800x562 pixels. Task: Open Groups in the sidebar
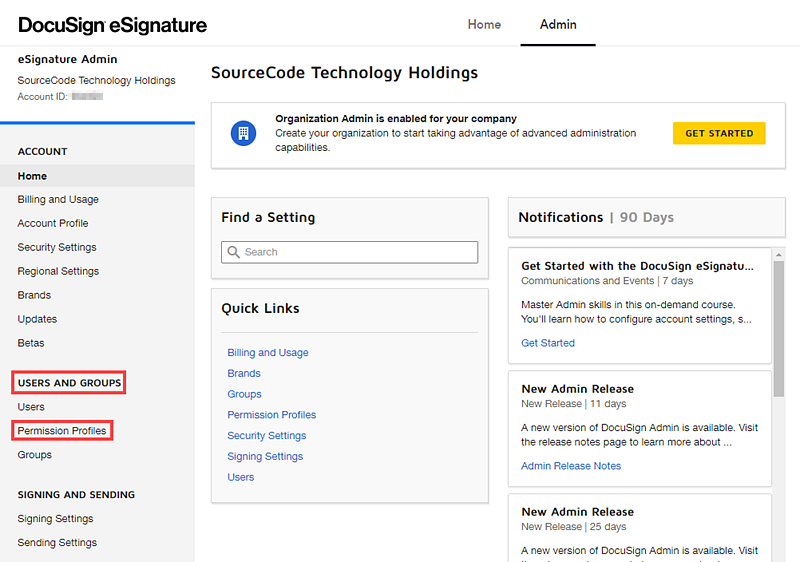tap(34, 455)
